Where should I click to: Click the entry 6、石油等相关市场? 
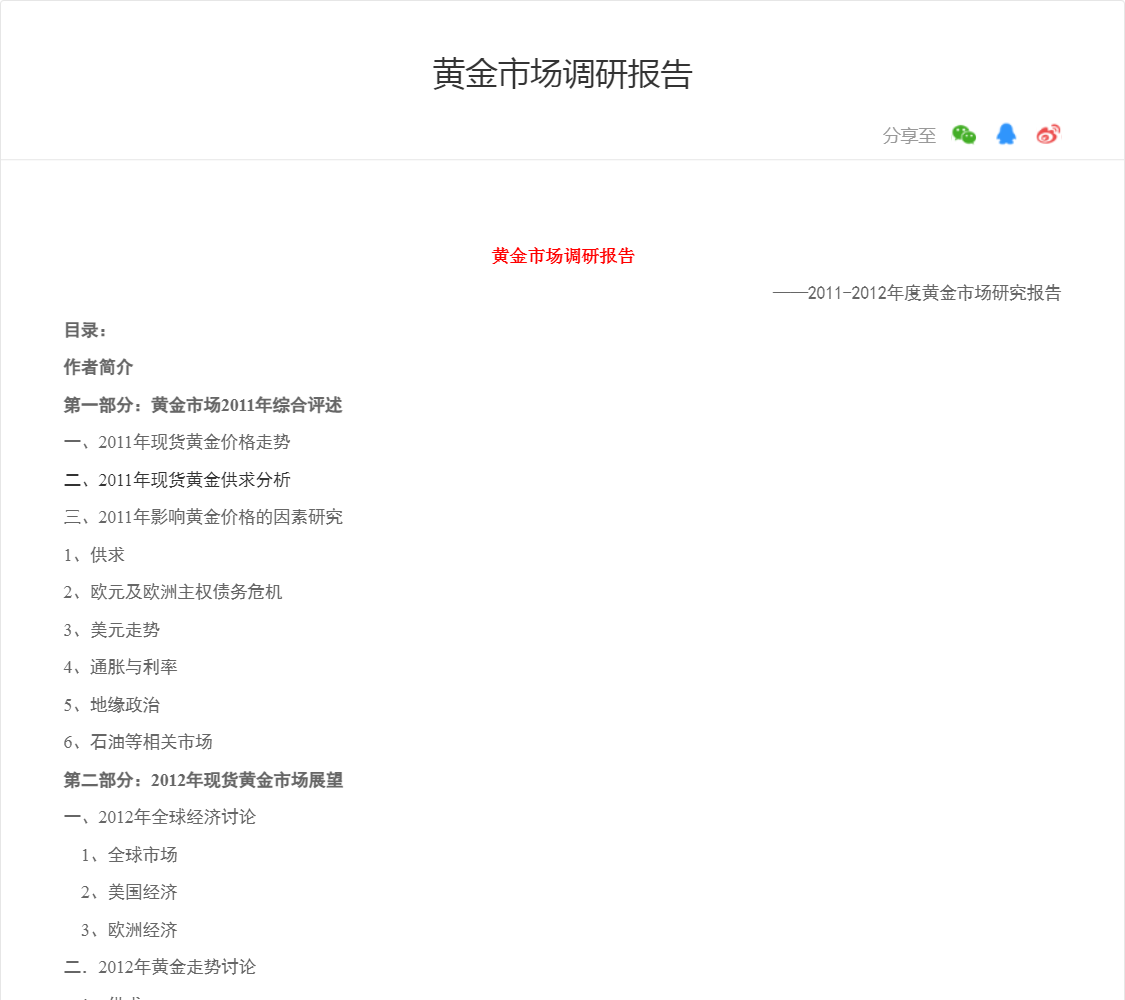(138, 742)
